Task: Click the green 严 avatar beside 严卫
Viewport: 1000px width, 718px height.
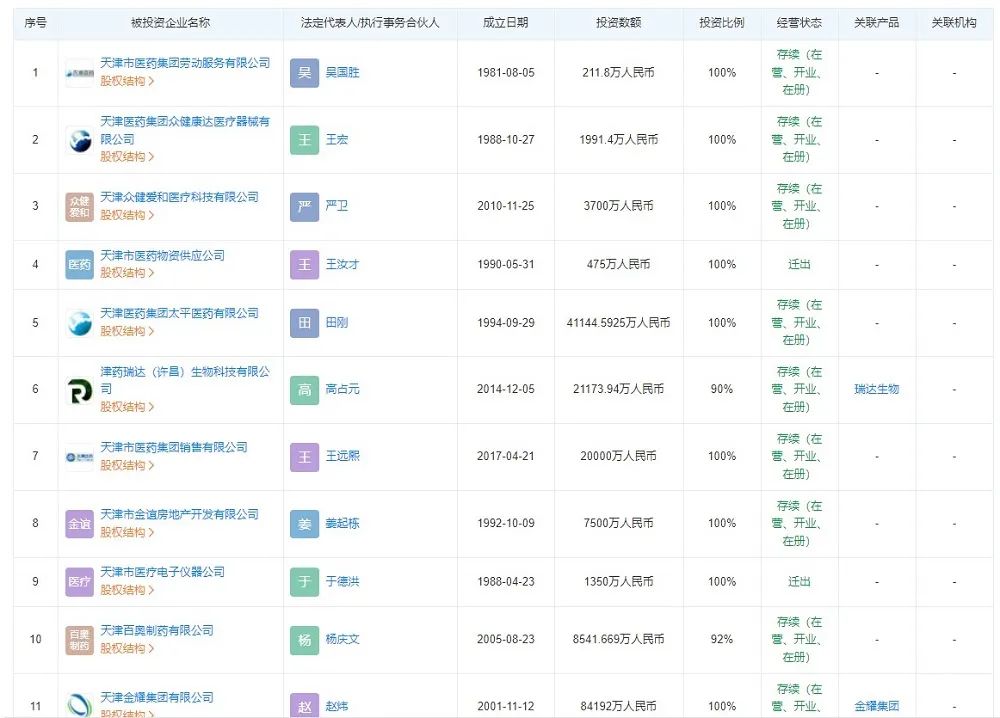Action: 305,206
